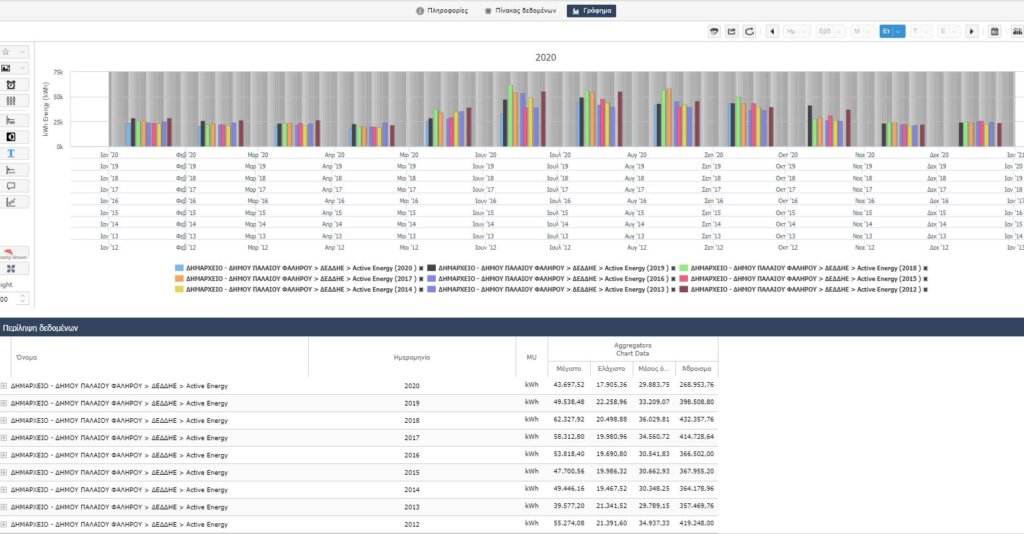Click the Active Energy (2018) green legend swatch
Viewport: 1024px width, 534px height.
click(x=684, y=268)
